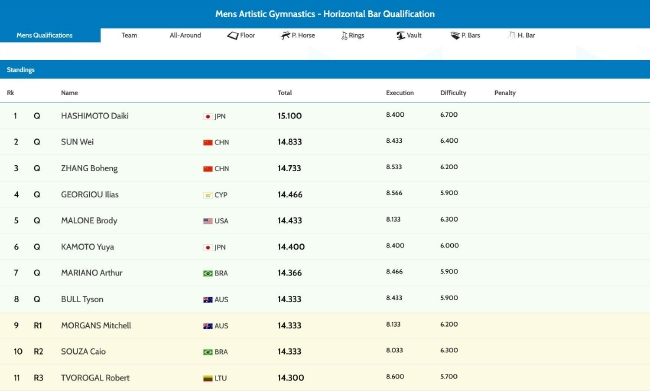650x391 pixels.
Task: Open SUN Wei's name
Action: click(x=77, y=142)
